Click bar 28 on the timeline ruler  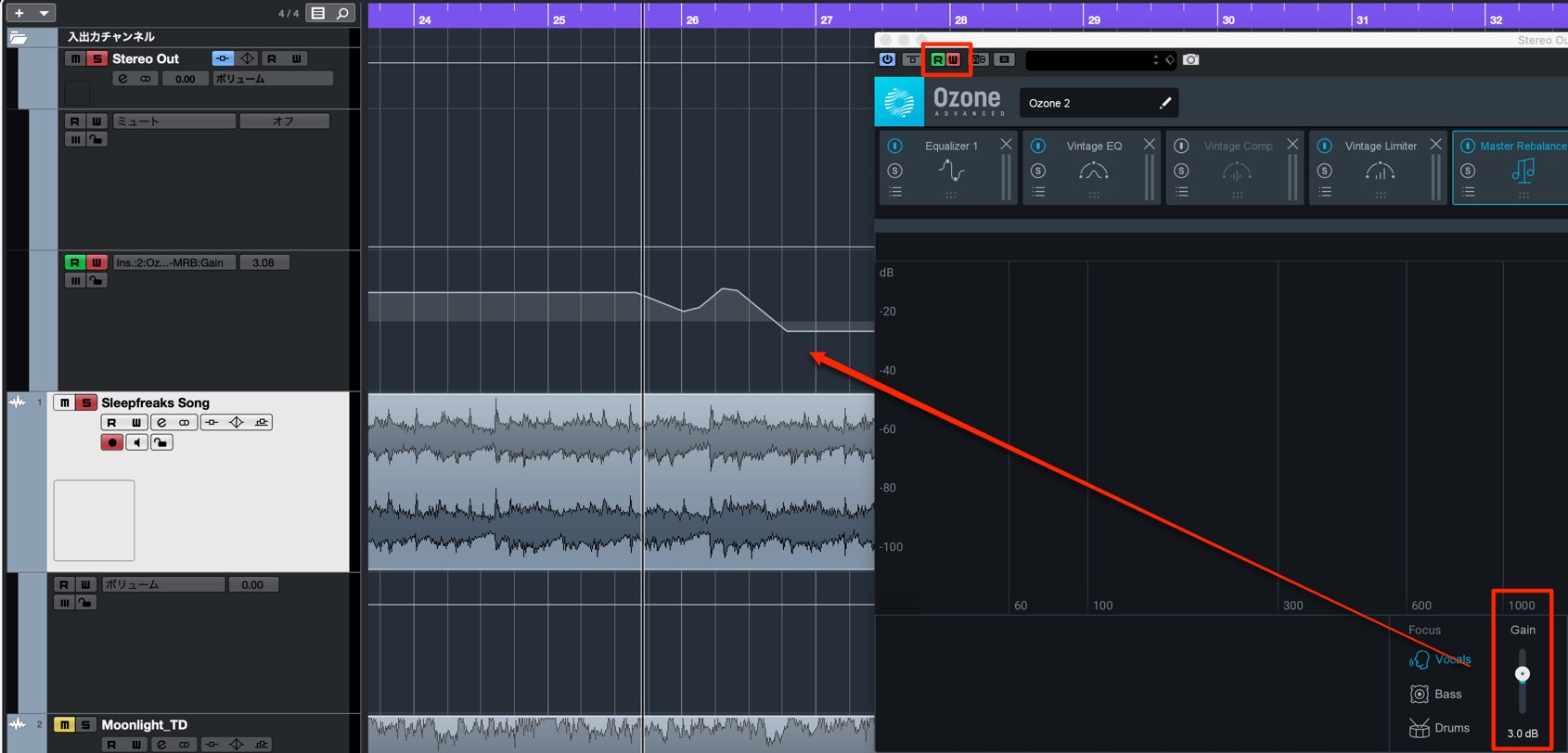click(961, 19)
